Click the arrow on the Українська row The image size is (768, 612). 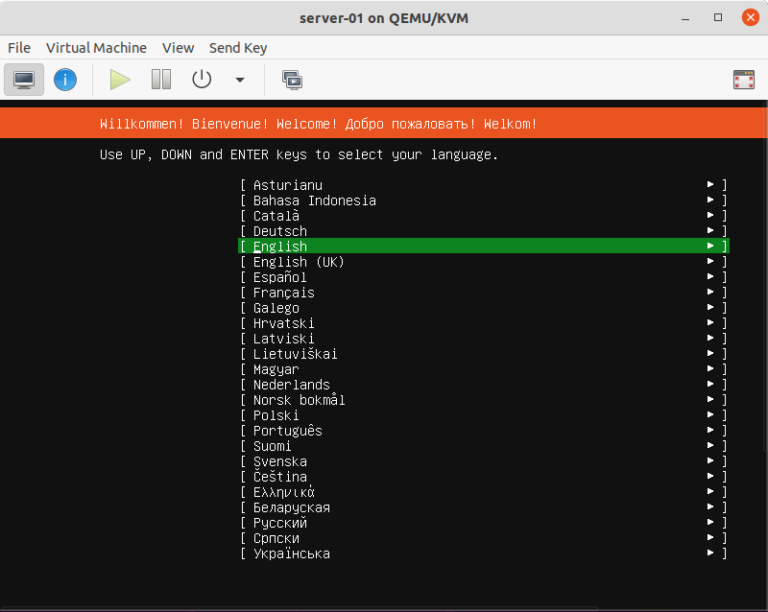tap(710, 552)
